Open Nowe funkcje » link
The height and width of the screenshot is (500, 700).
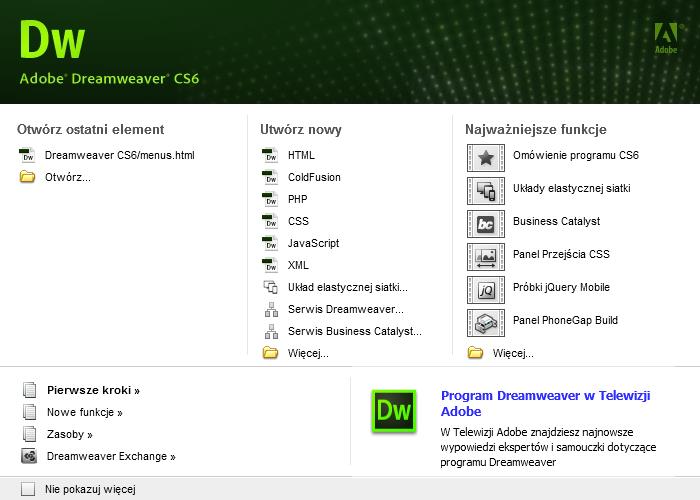[x=85, y=412]
